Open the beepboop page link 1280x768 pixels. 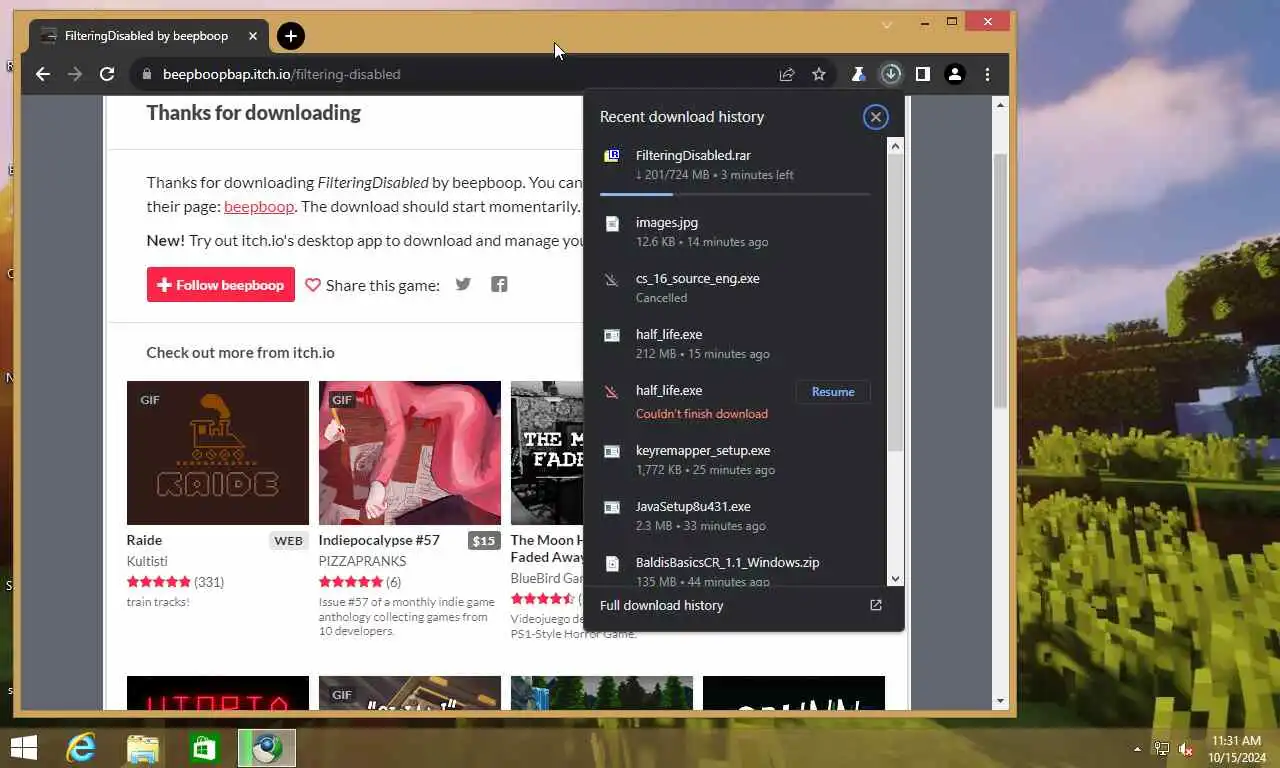point(259,207)
